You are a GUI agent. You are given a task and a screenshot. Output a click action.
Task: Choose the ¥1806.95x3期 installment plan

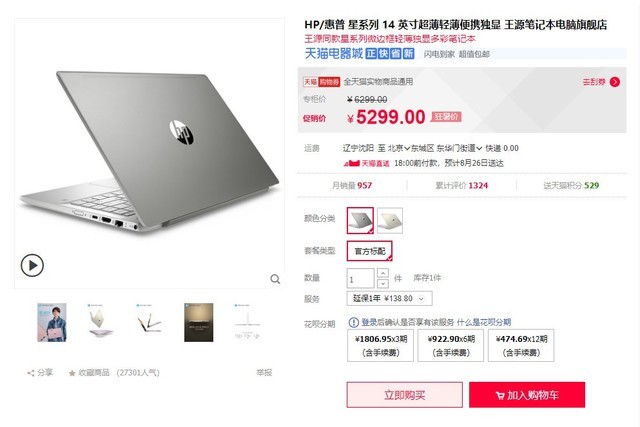pyautogui.click(x=381, y=345)
